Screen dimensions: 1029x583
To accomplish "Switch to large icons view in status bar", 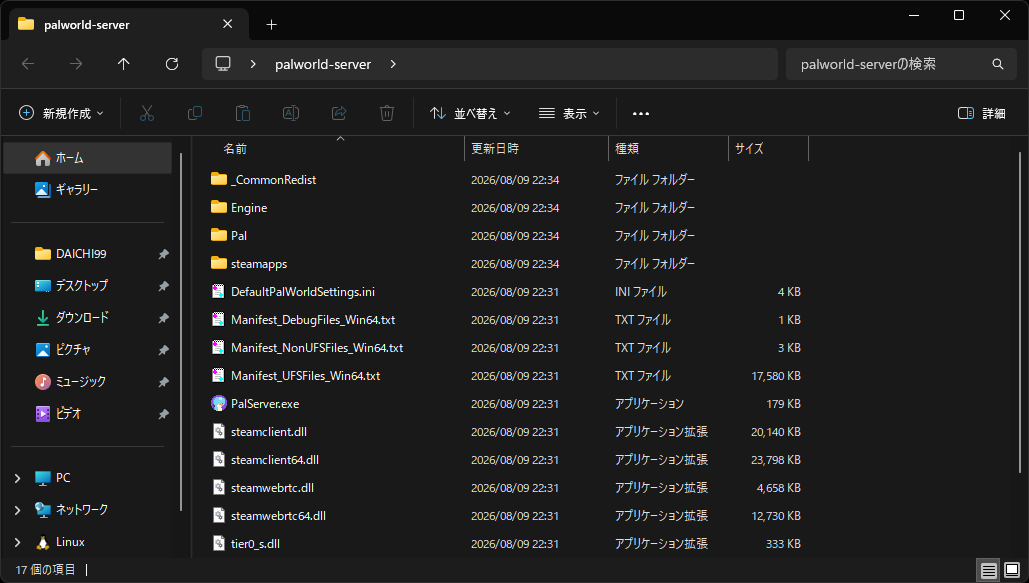I will click(x=1012, y=570).
